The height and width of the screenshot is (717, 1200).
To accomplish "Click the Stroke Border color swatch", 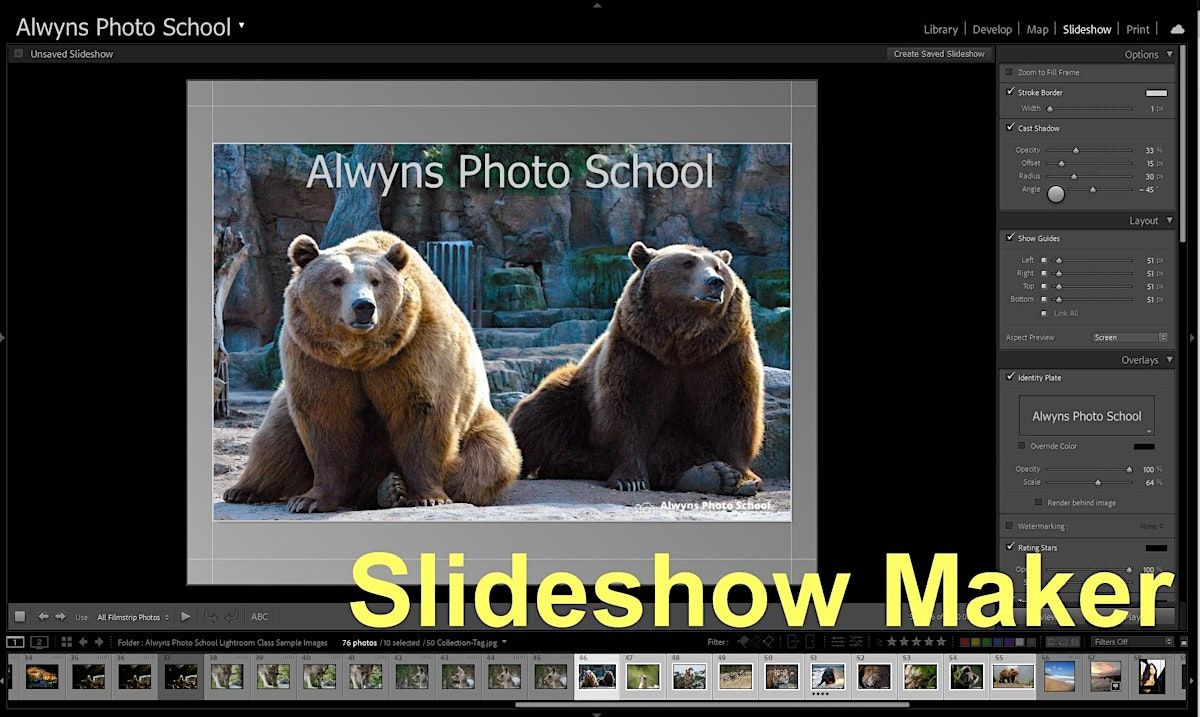I will pos(1156,93).
